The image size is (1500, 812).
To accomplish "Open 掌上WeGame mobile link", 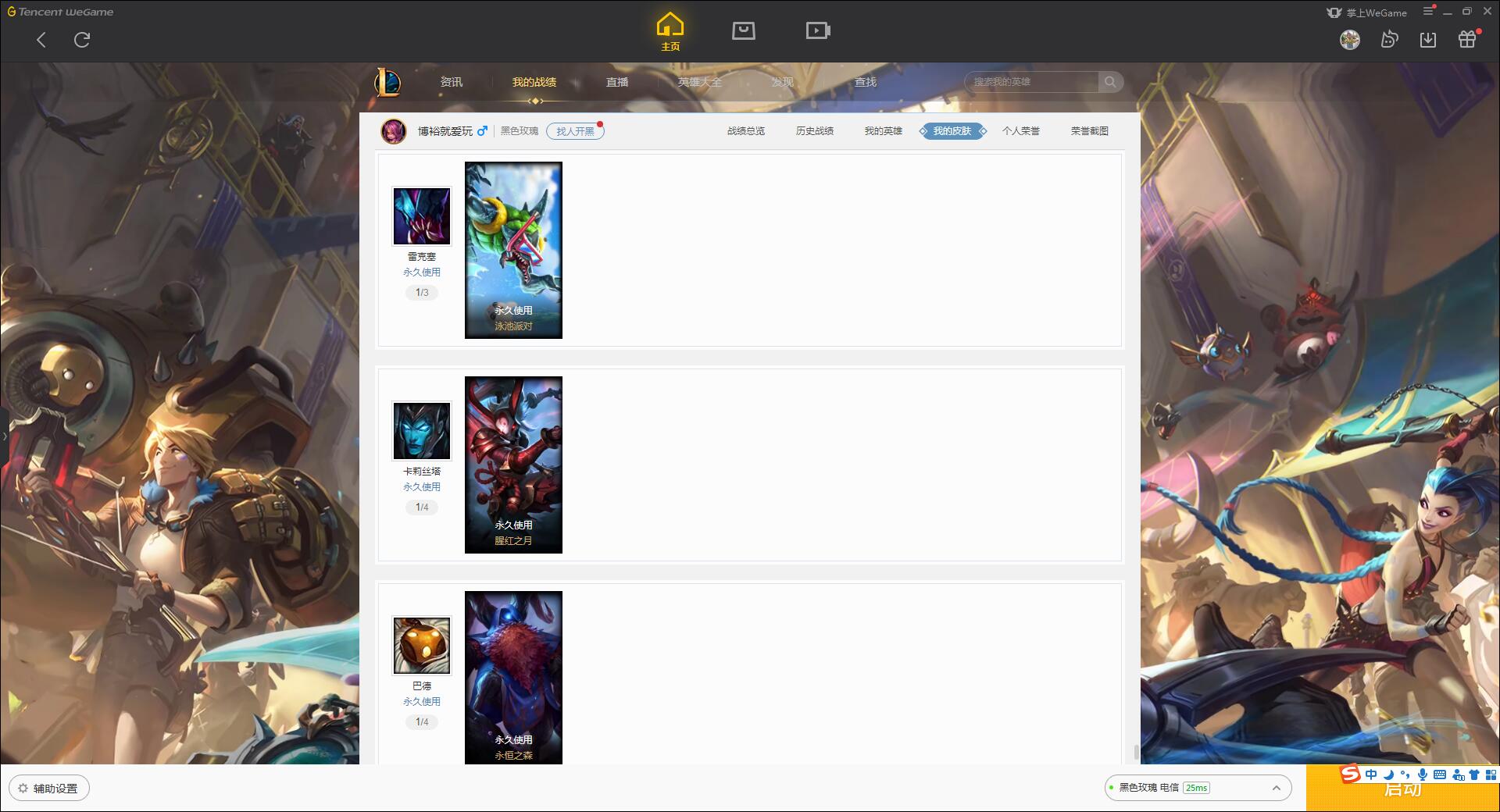I will 1367,12.
